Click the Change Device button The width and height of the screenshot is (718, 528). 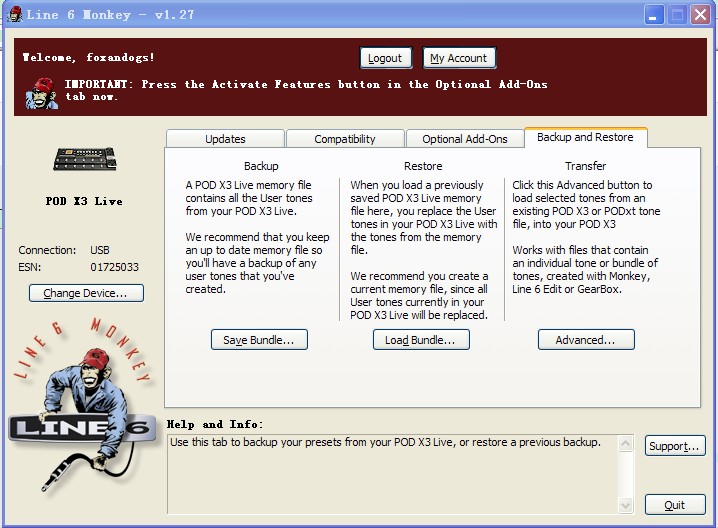[86, 293]
